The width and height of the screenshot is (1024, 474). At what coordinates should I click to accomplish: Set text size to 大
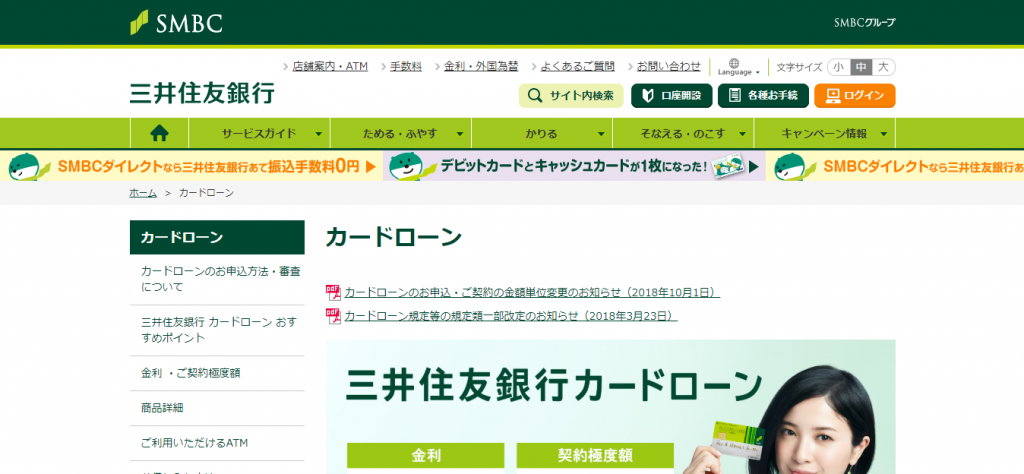tap(884, 67)
